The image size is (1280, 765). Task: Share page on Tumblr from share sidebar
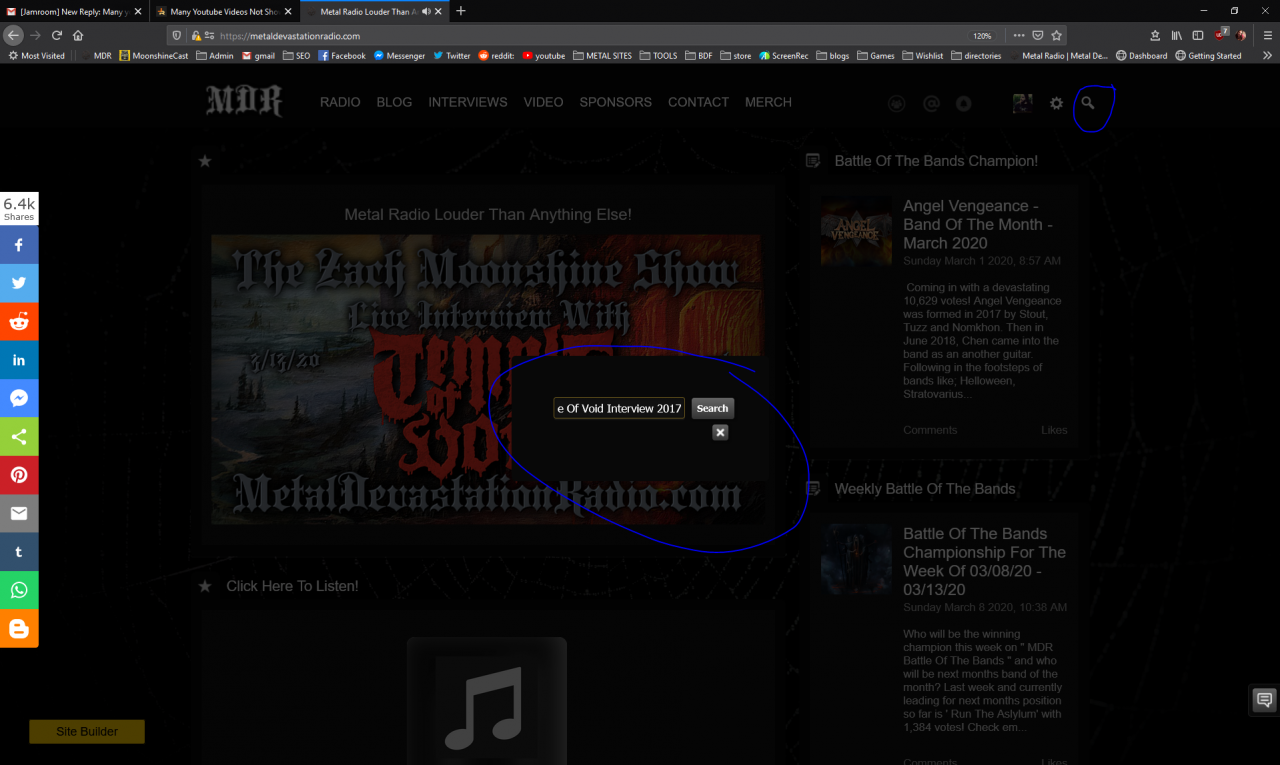19,551
